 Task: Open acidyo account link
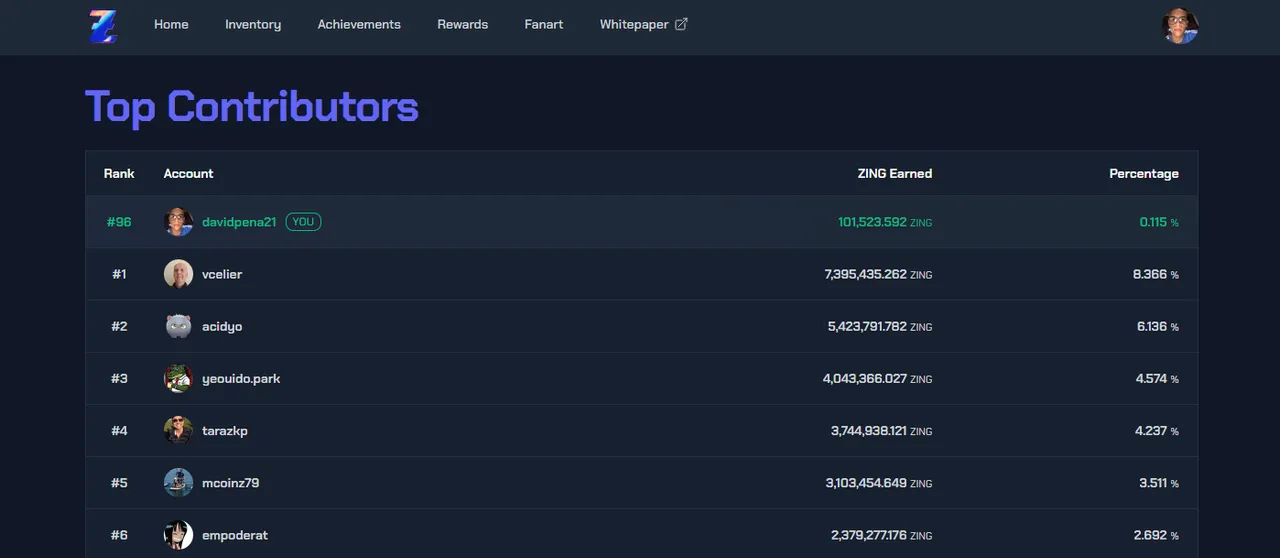point(222,326)
